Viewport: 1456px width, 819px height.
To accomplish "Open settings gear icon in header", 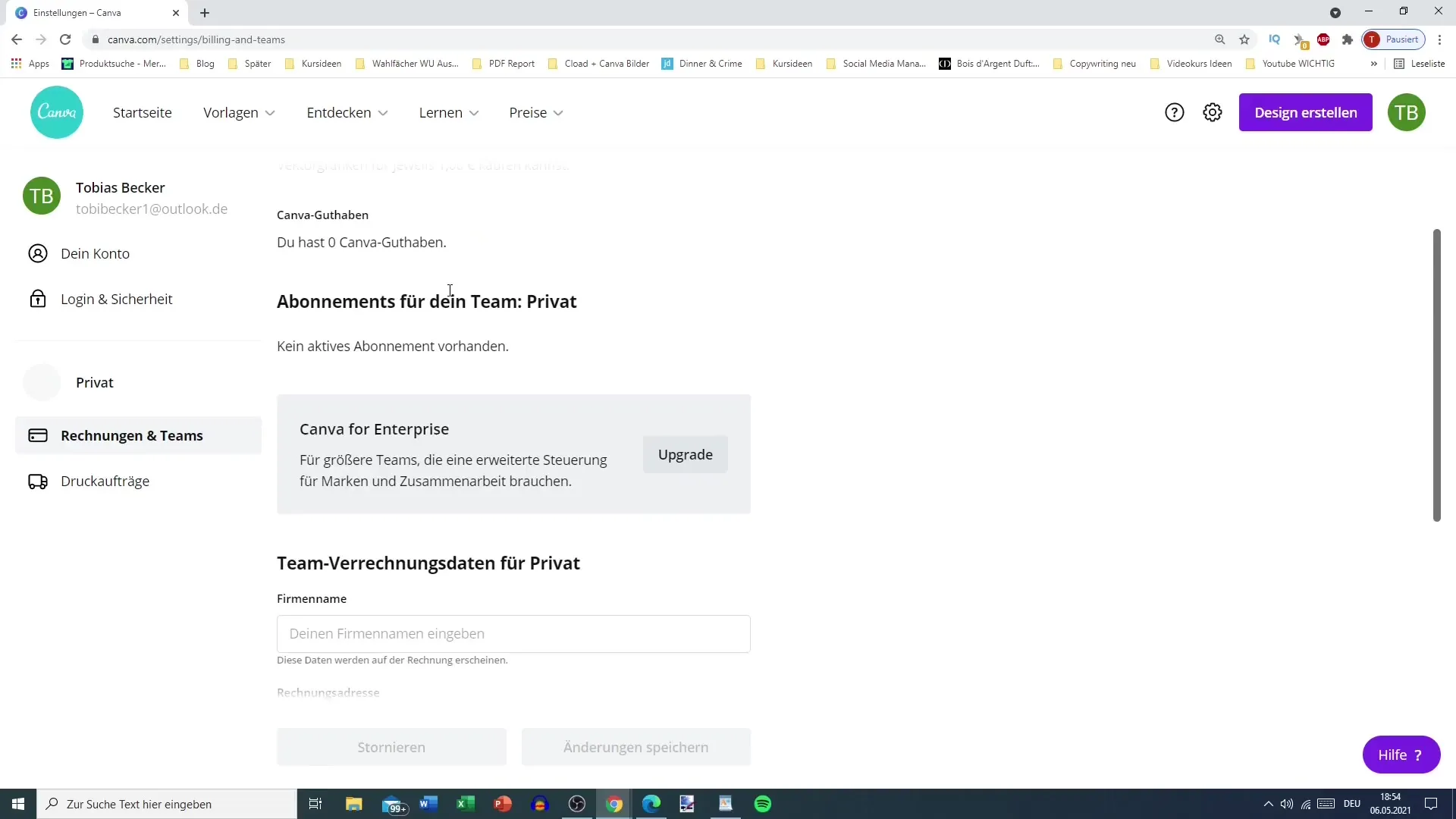I will 1213,112.
